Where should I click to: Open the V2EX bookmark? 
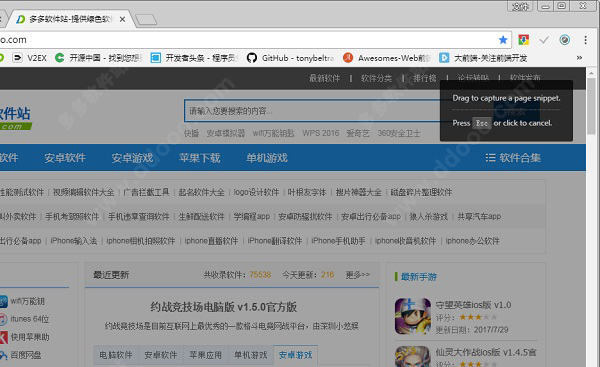pyautogui.click(x=29, y=58)
